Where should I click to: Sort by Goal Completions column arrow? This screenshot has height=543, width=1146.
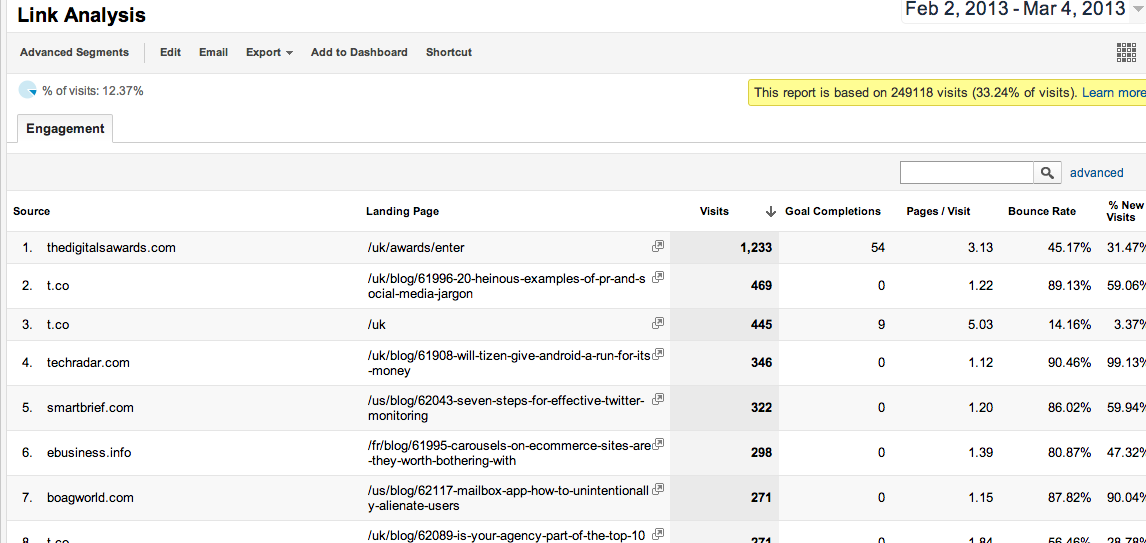[x=770, y=211]
